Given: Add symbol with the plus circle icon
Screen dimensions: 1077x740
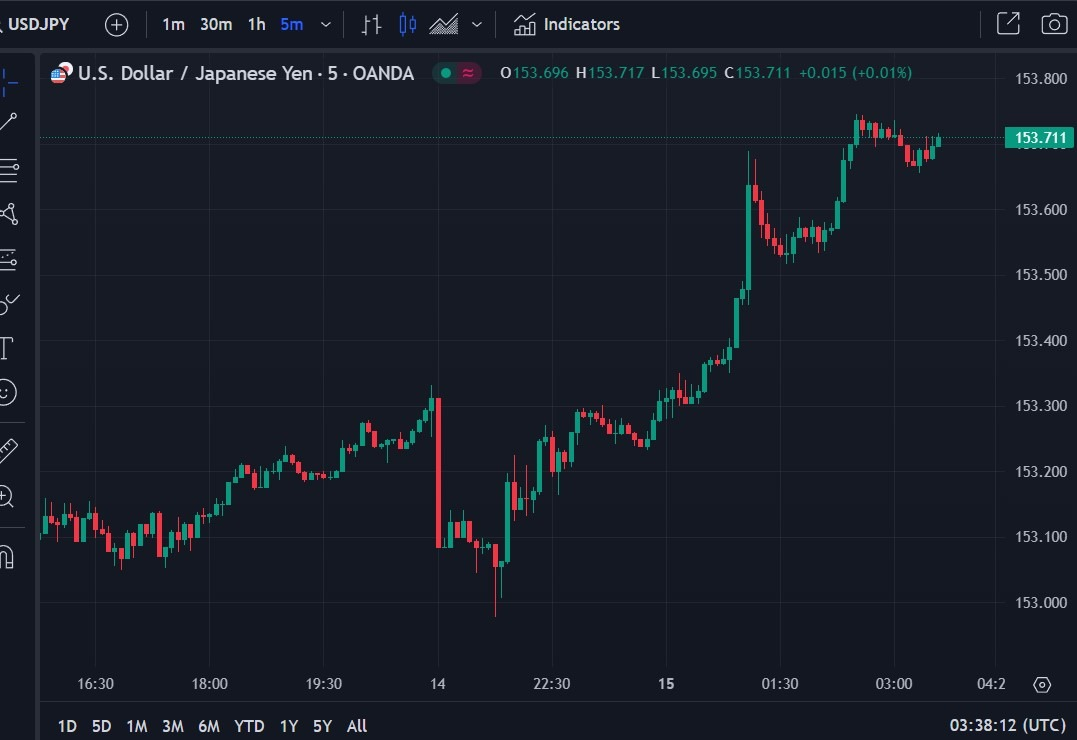Looking at the screenshot, I should pyautogui.click(x=116, y=25).
